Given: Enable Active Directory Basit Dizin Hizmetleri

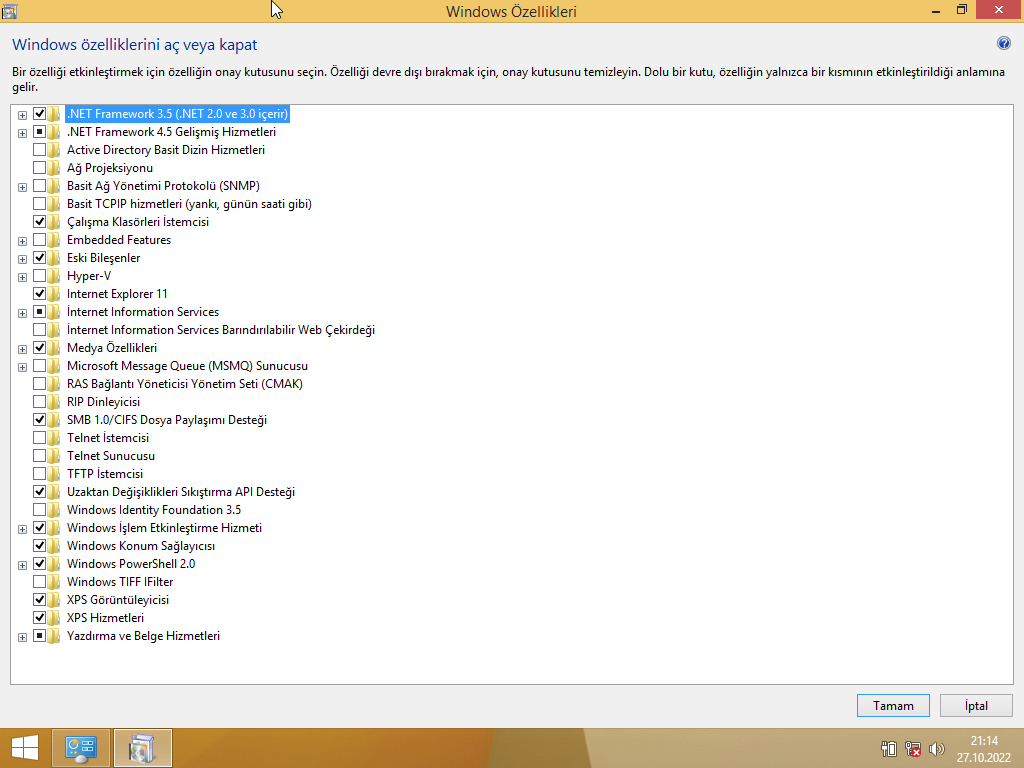Looking at the screenshot, I should click(39, 150).
